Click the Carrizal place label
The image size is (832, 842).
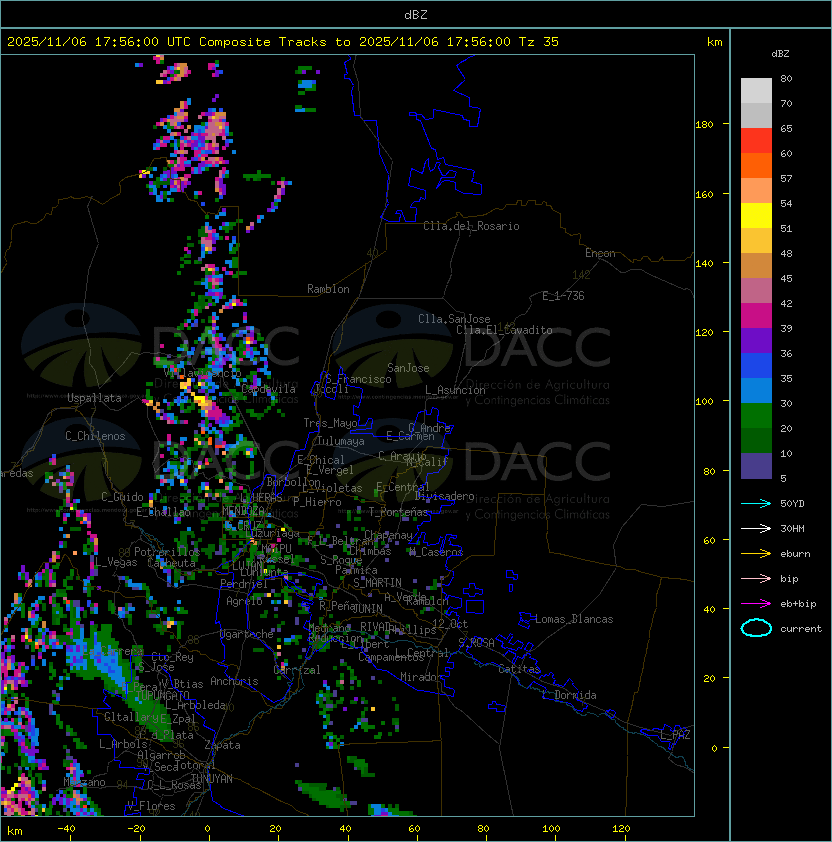click(x=297, y=670)
